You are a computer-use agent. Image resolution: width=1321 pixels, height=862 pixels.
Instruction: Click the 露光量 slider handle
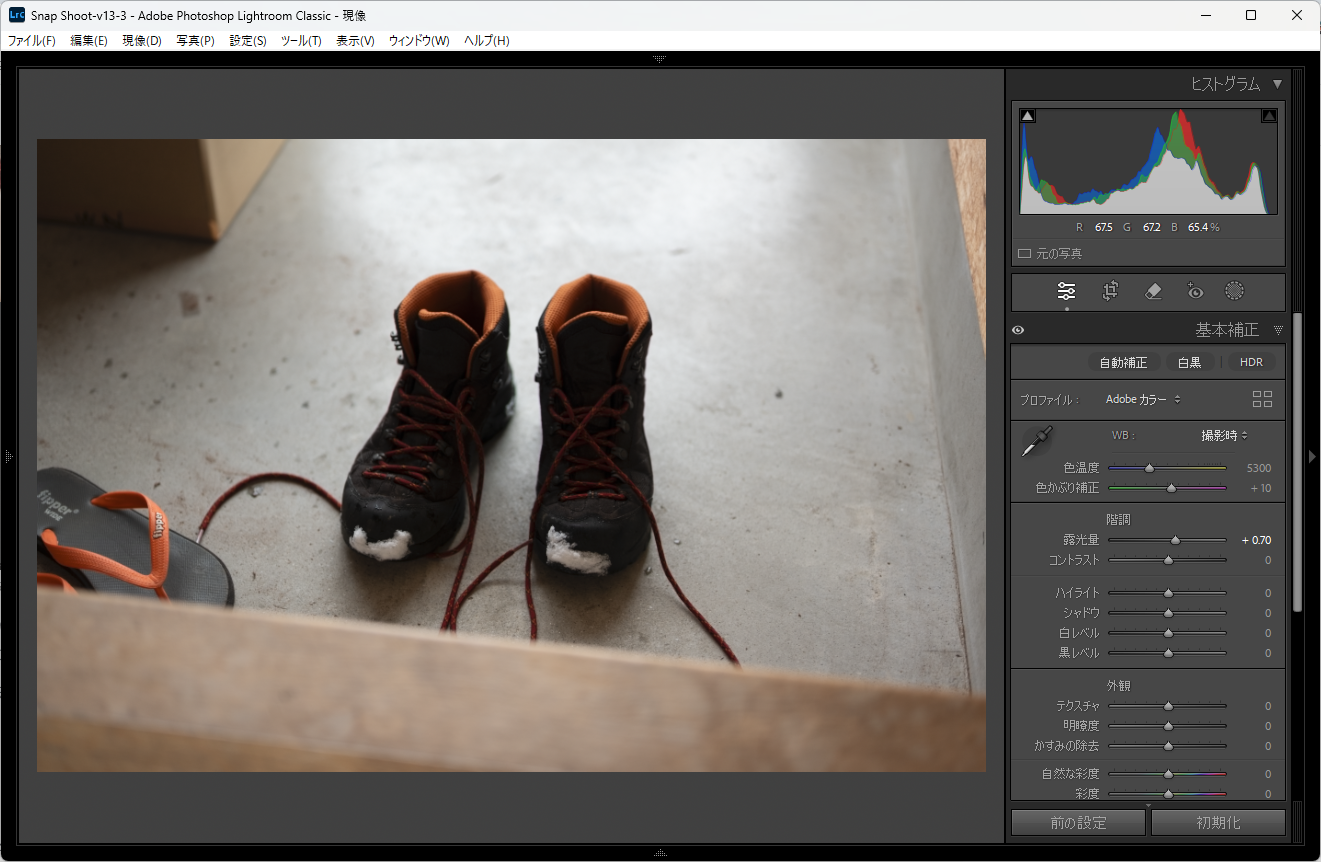point(1176,540)
